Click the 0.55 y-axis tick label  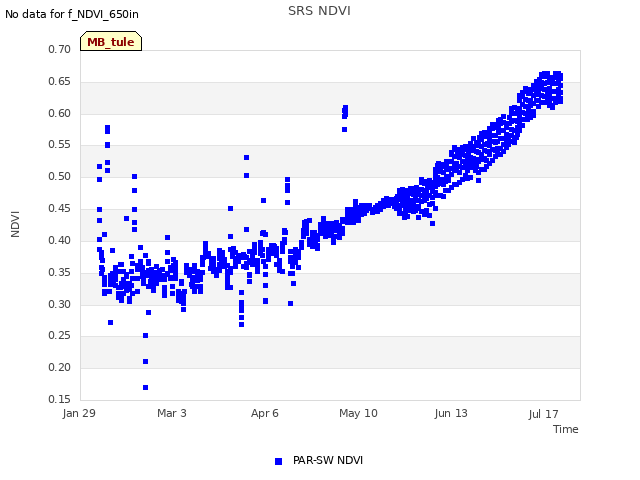60,144
